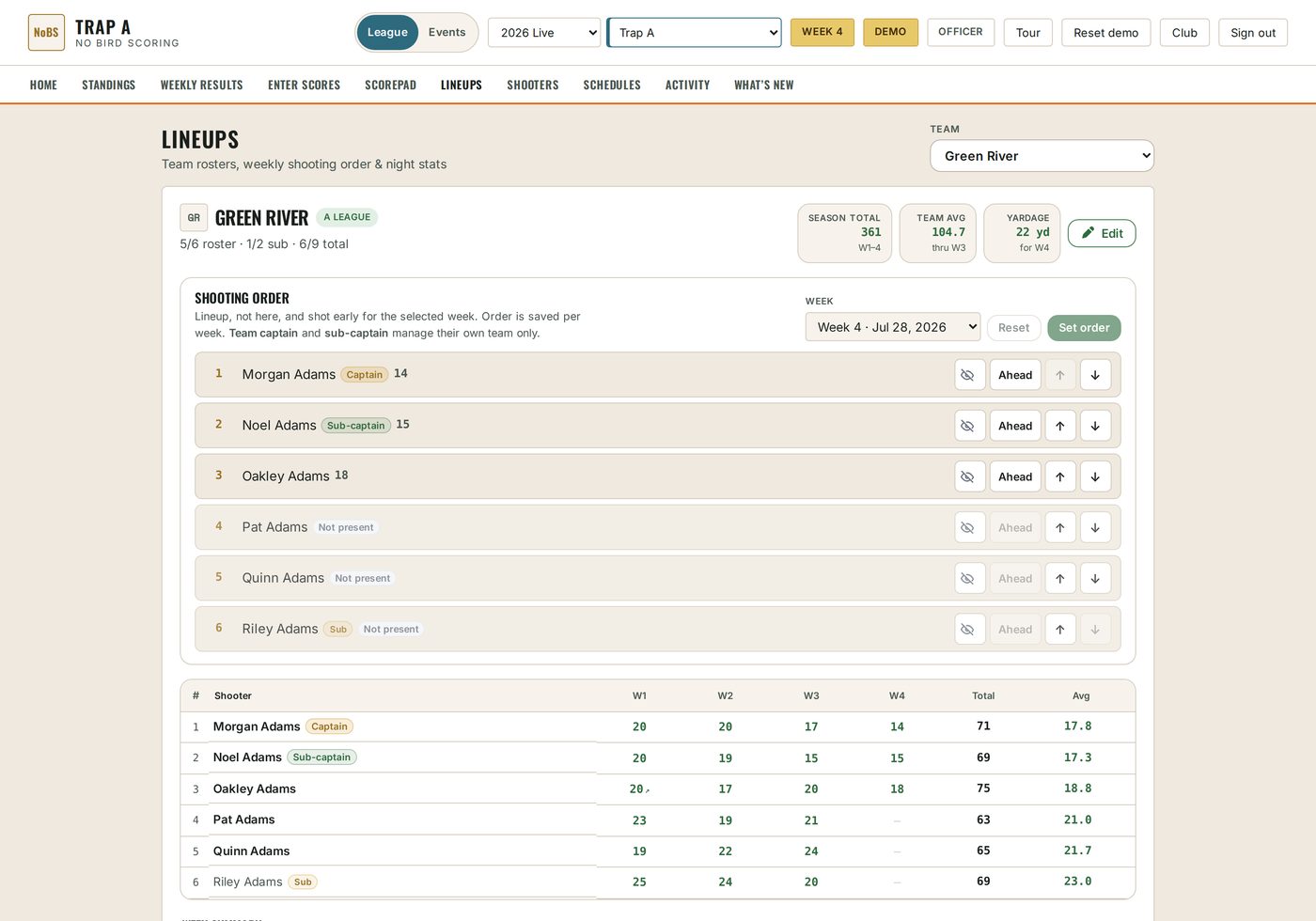Open the Trap A league dropdown

694,32
